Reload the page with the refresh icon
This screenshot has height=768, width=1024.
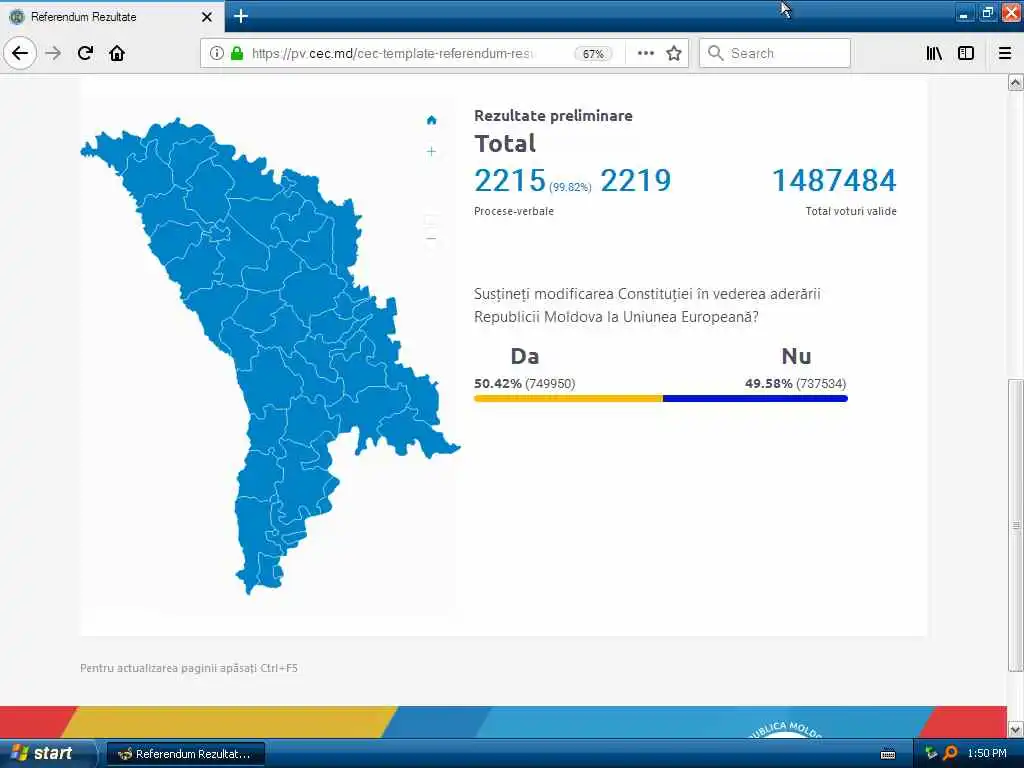[85, 53]
